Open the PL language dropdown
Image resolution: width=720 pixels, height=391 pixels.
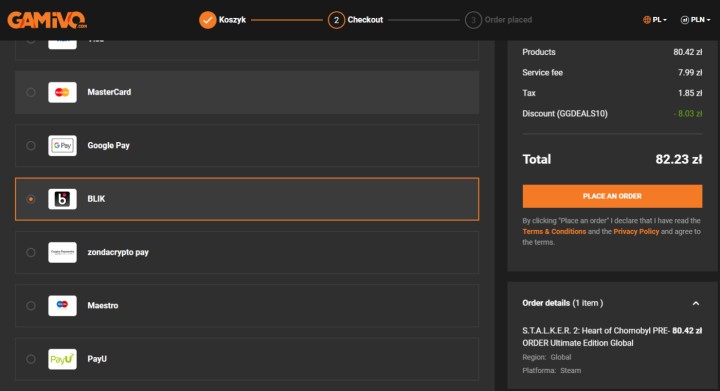click(x=655, y=20)
